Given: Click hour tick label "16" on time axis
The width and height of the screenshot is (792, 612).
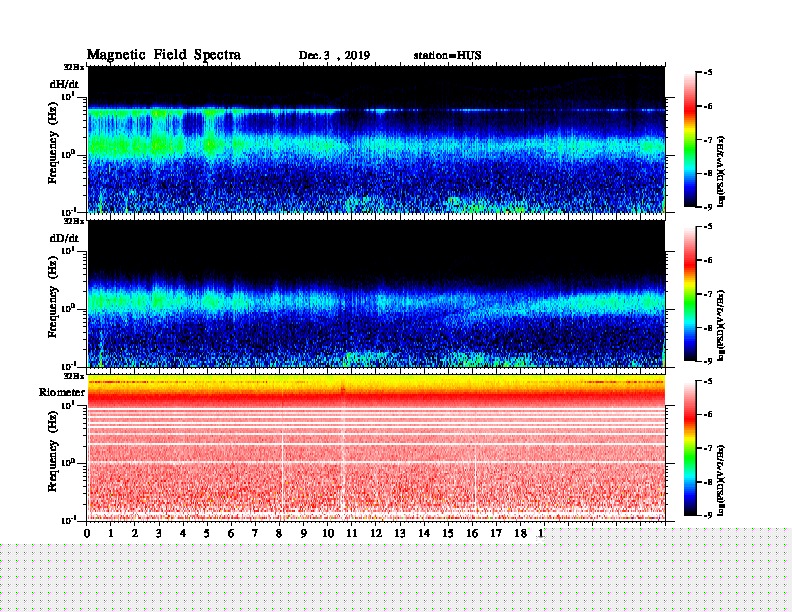Looking at the screenshot, I should click(472, 533).
